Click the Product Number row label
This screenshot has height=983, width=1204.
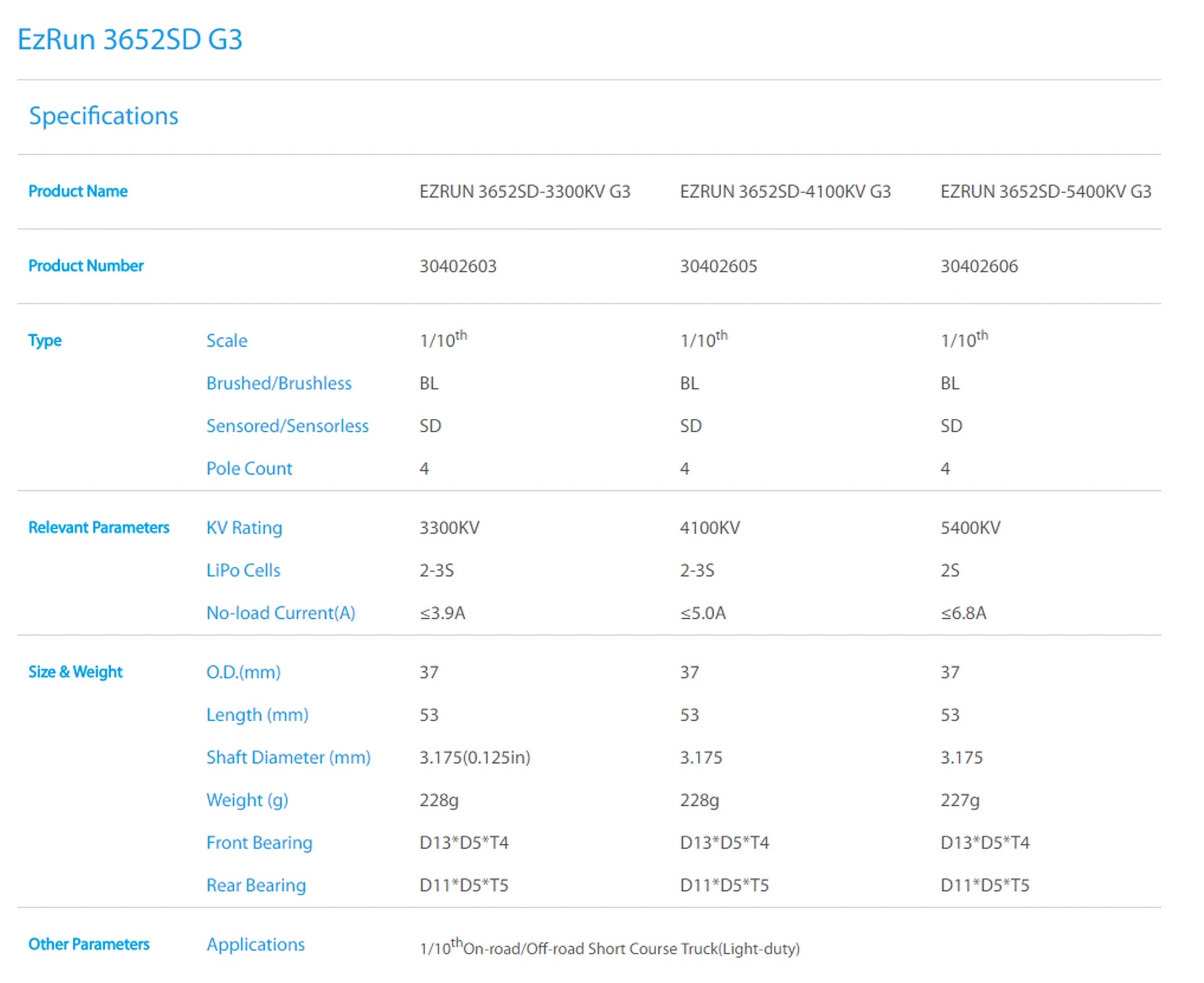pyautogui.click(x=86, y=266)
